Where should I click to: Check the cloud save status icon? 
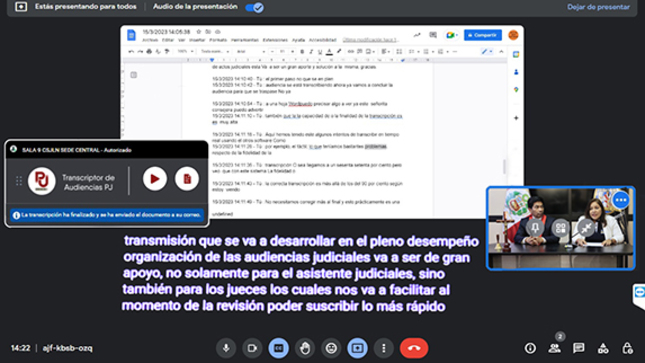218,32
